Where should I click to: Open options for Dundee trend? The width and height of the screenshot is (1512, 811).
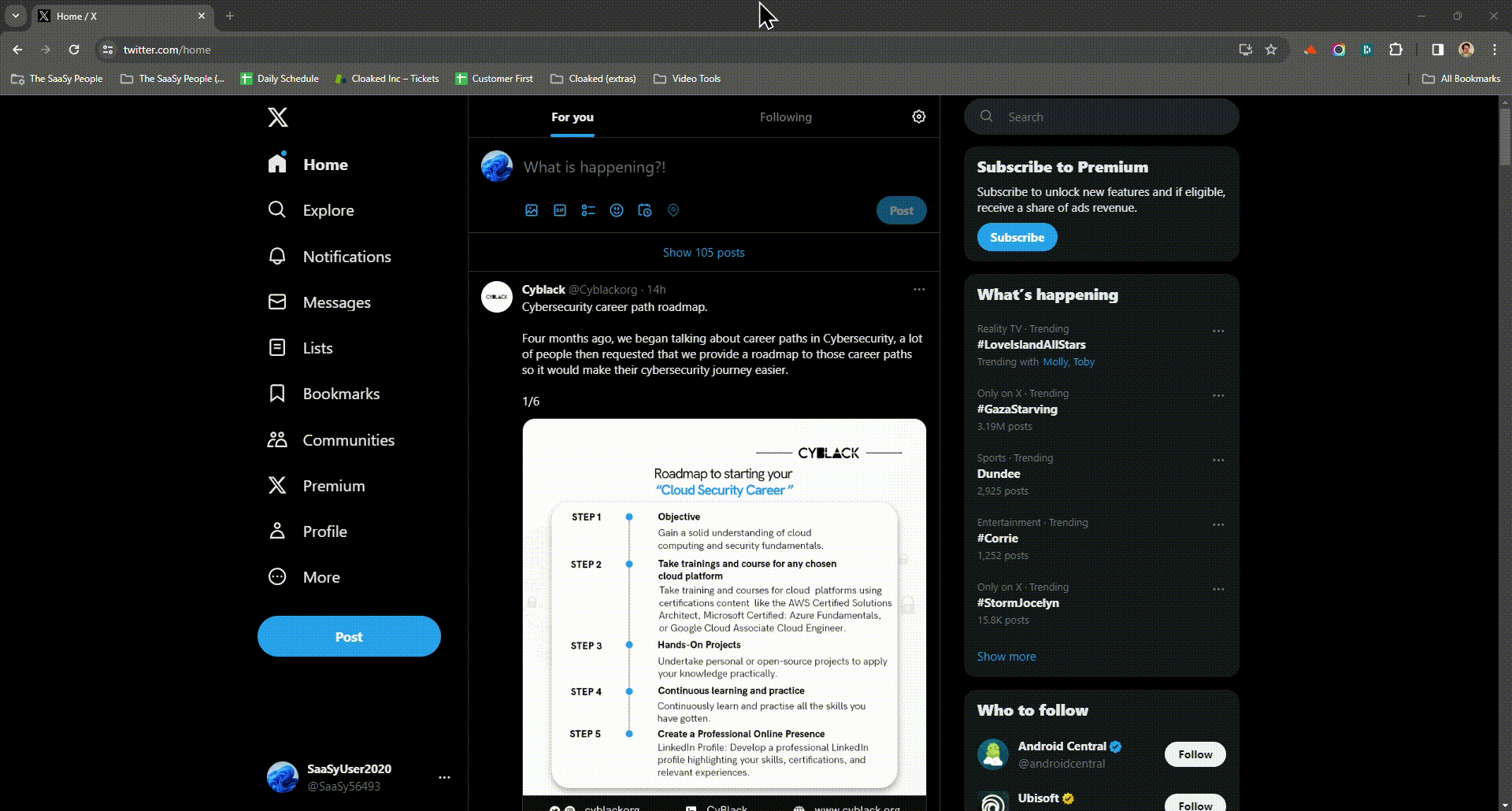[x=1218, y=460]
